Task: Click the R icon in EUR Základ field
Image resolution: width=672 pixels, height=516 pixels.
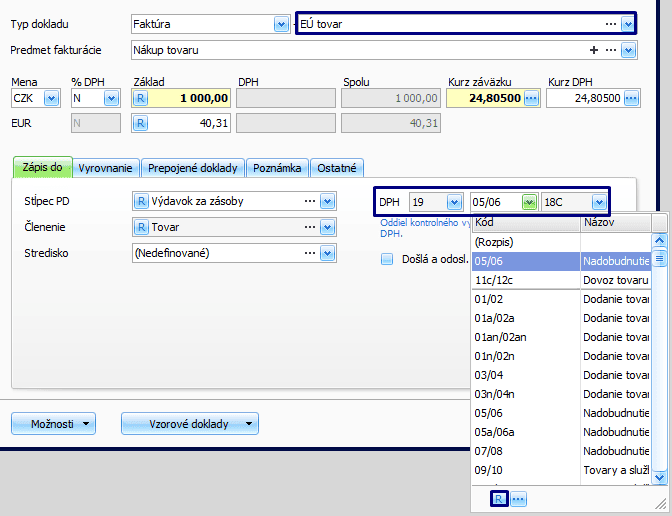Action: click(x=141, y=123)
